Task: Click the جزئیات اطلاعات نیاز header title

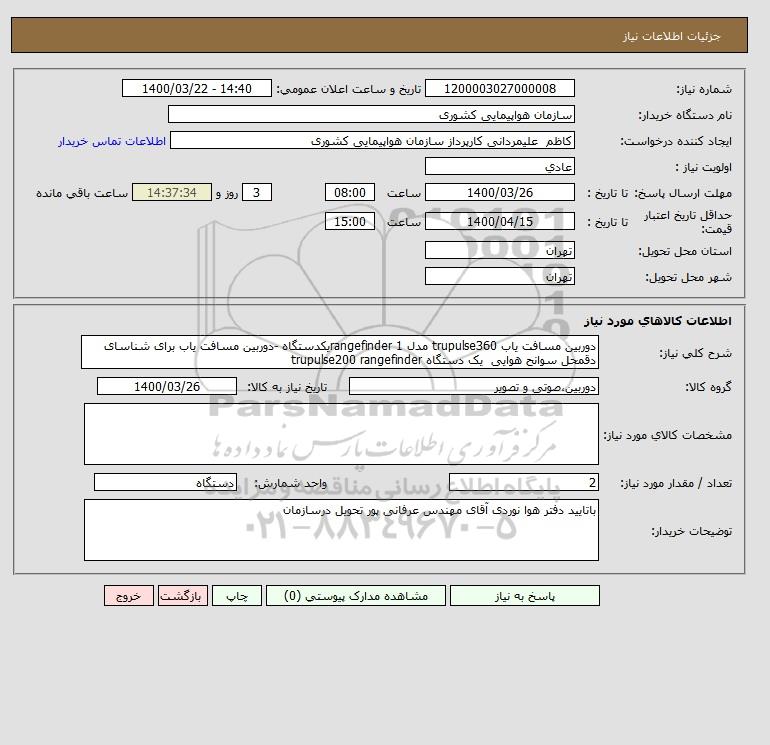Action: [671, 36]
